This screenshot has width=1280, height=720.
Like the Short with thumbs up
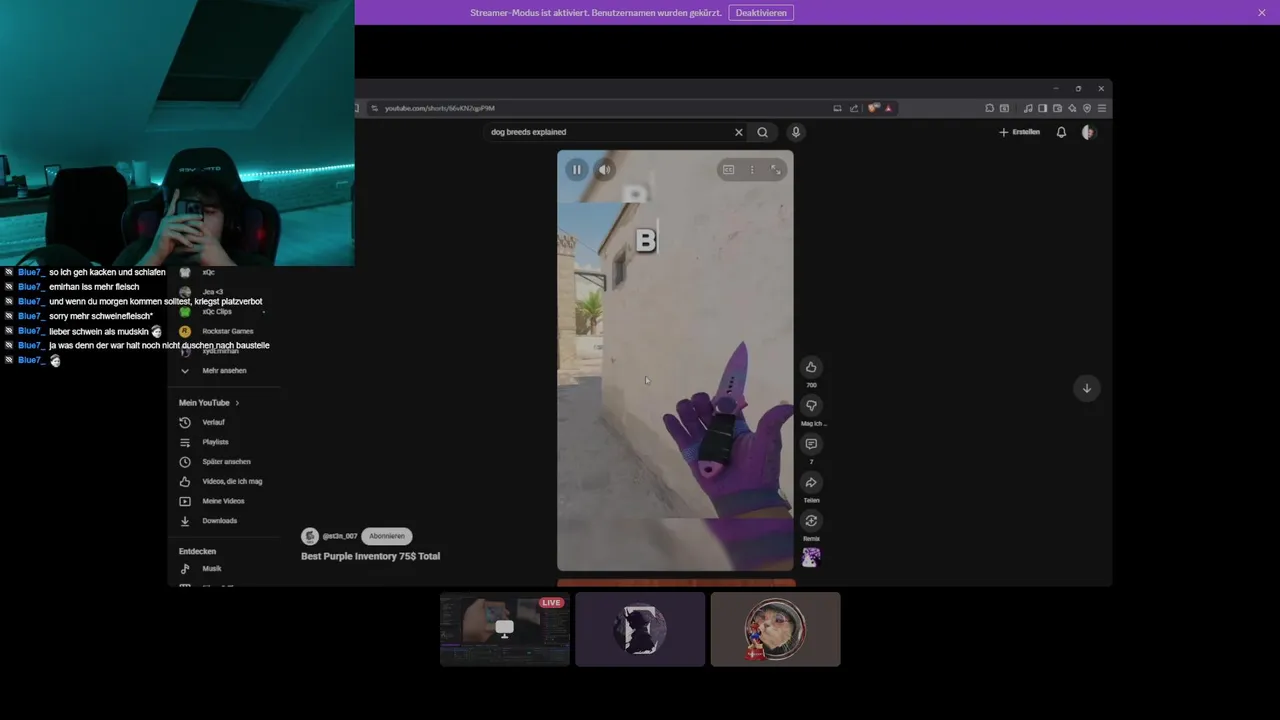(x=811, y=367)
